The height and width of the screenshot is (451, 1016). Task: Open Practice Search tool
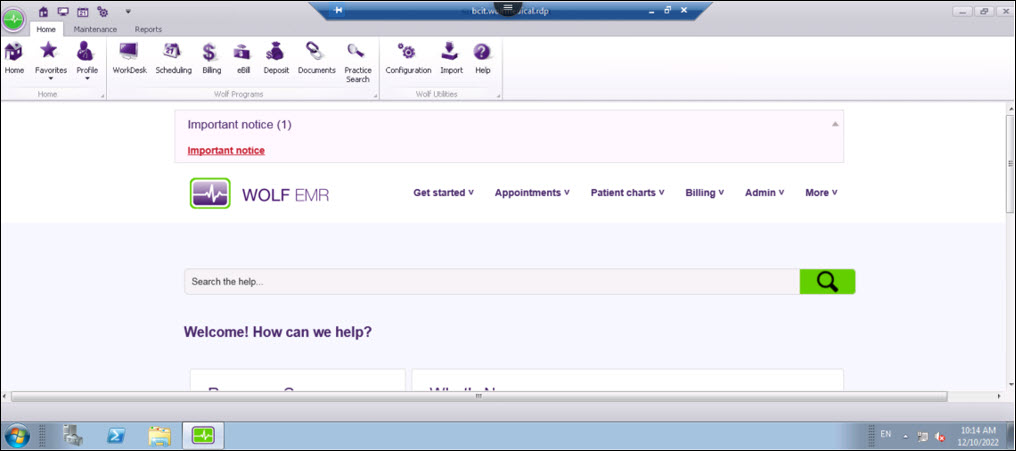(x=358, y=63)
